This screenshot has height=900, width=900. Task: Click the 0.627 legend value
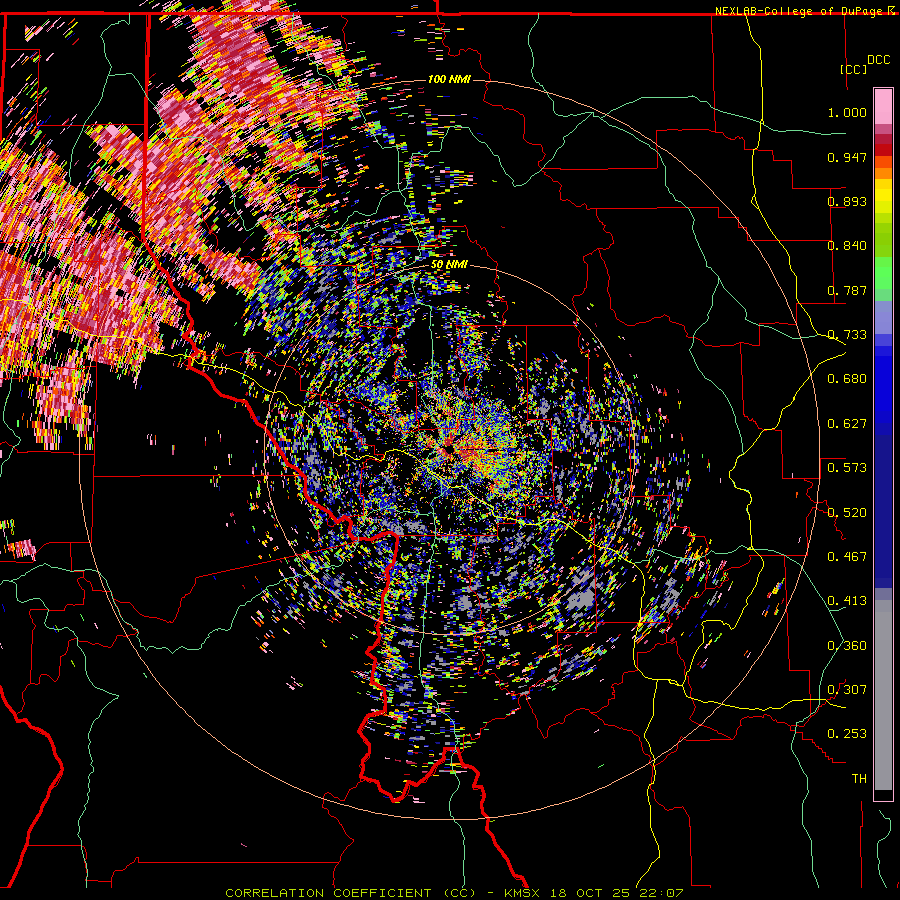[x=847, y=424]
